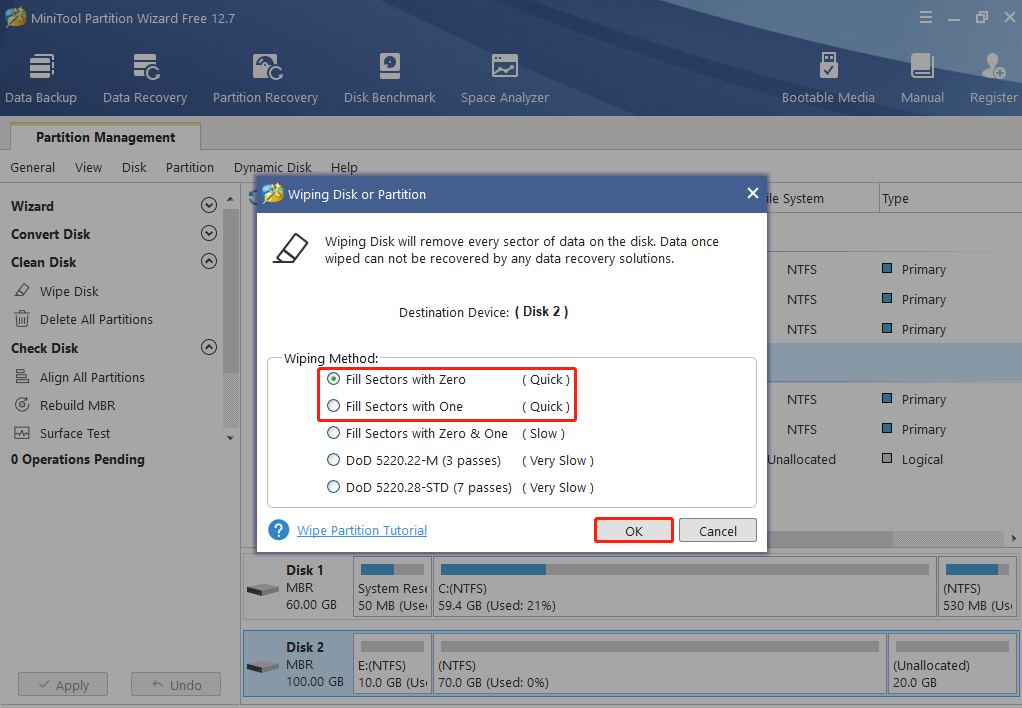Select Disk 1 530 MB NTFS partition

pyautogui.click(x=978, y=587)
